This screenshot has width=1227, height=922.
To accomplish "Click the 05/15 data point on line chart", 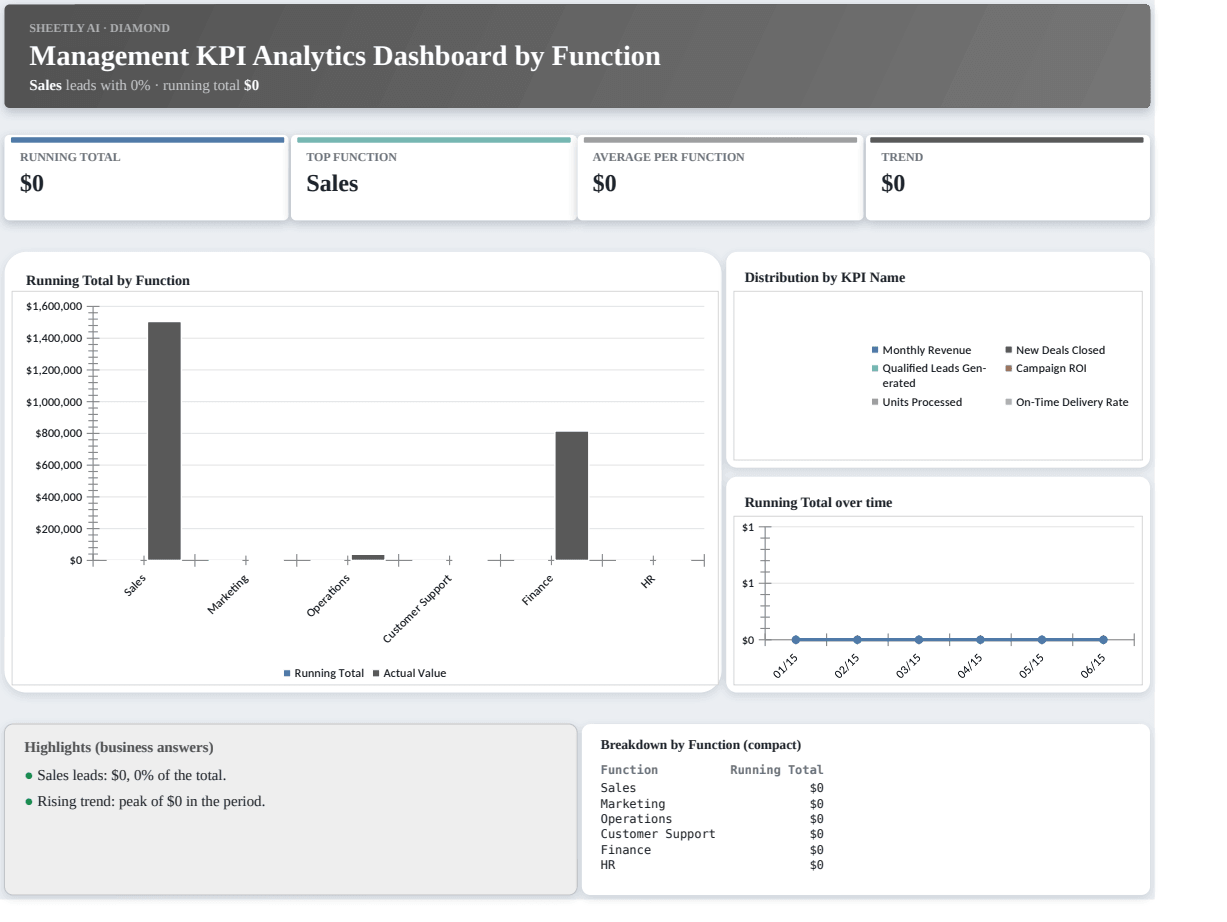I will click(1042, 640).
